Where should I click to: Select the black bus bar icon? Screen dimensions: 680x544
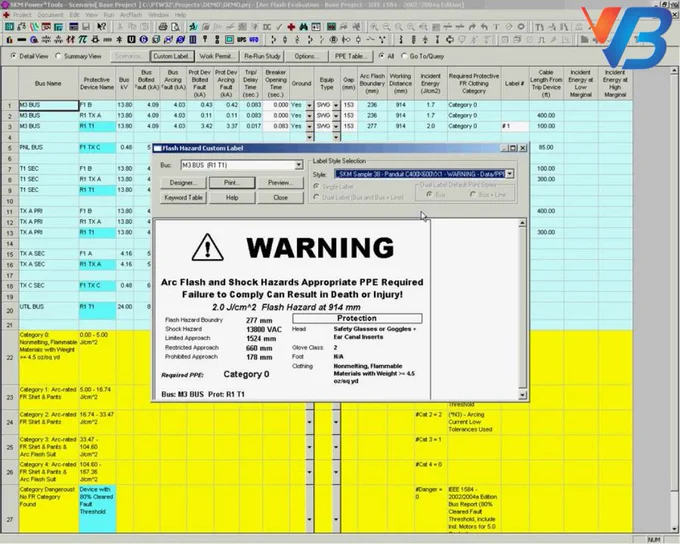coord(21,40)
